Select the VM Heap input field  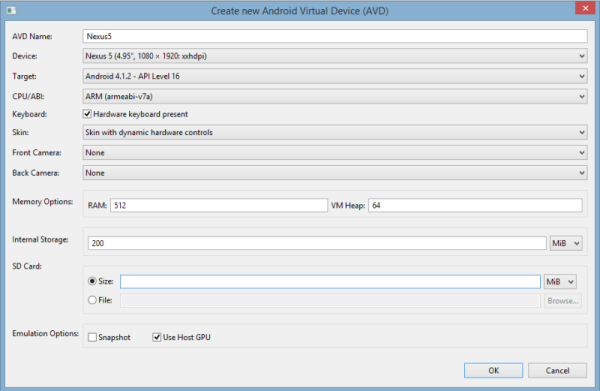point(475,205)
